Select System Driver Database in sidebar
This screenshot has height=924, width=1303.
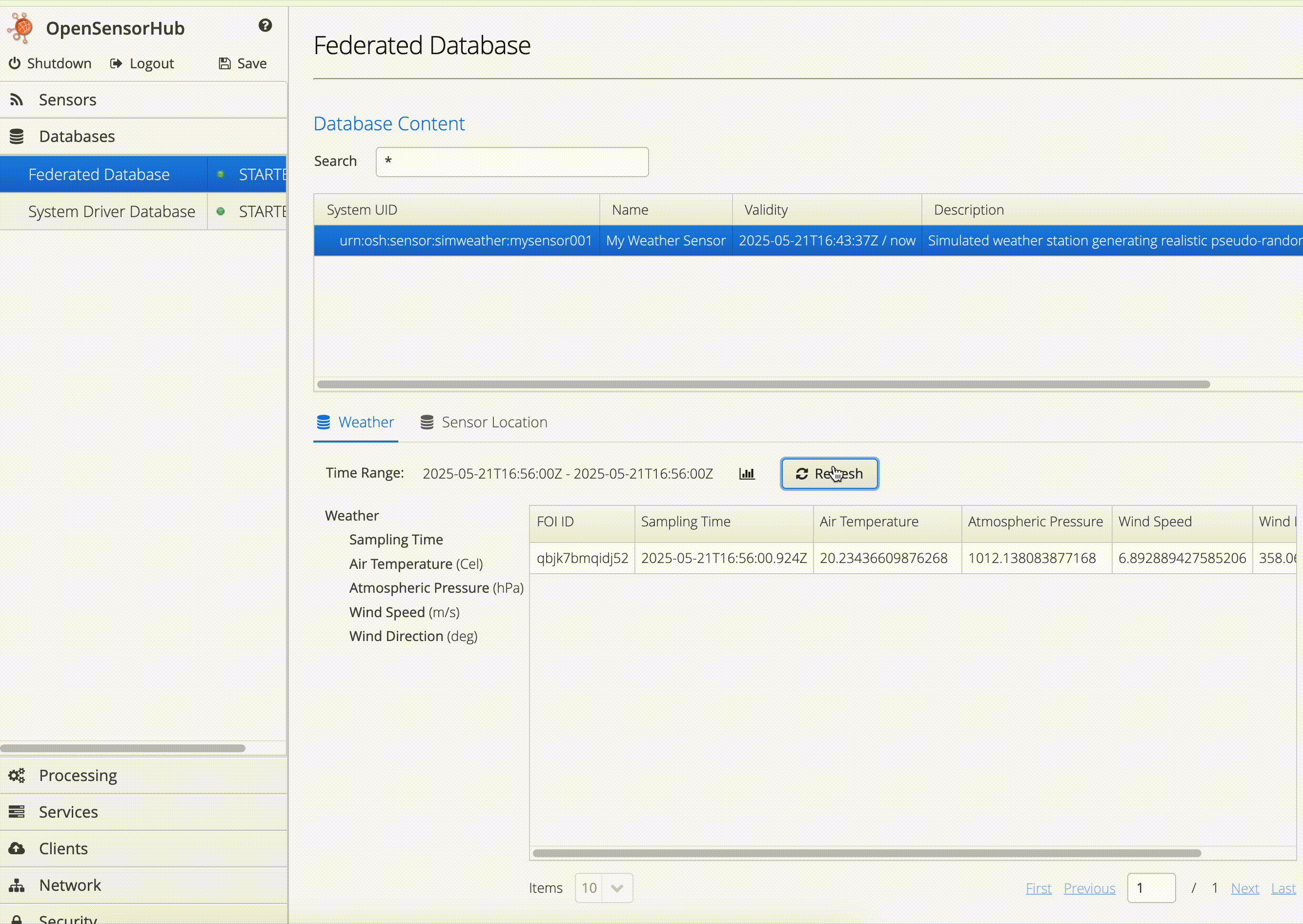tap(112, 212)
